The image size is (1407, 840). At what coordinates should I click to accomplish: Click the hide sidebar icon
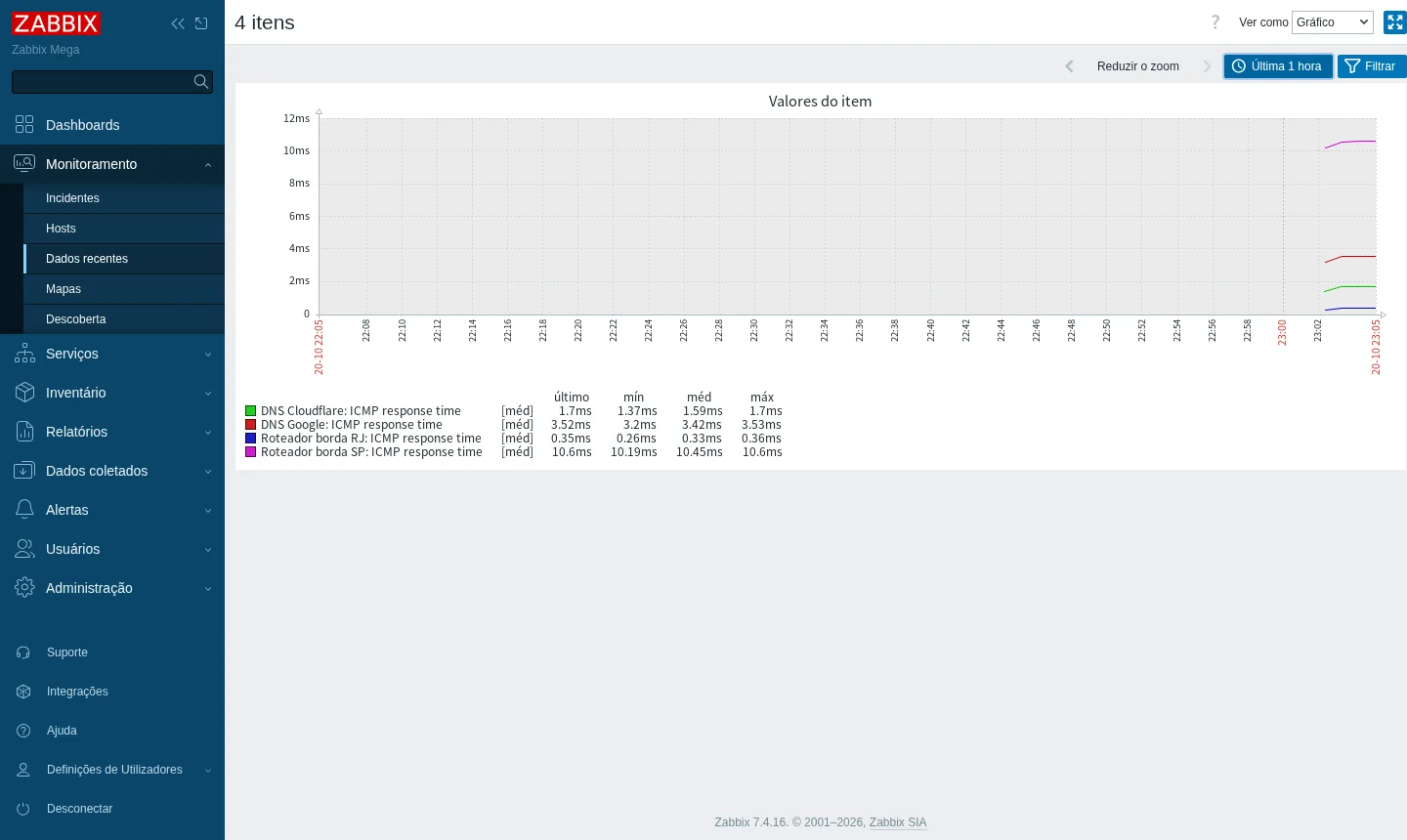point(201,23)
